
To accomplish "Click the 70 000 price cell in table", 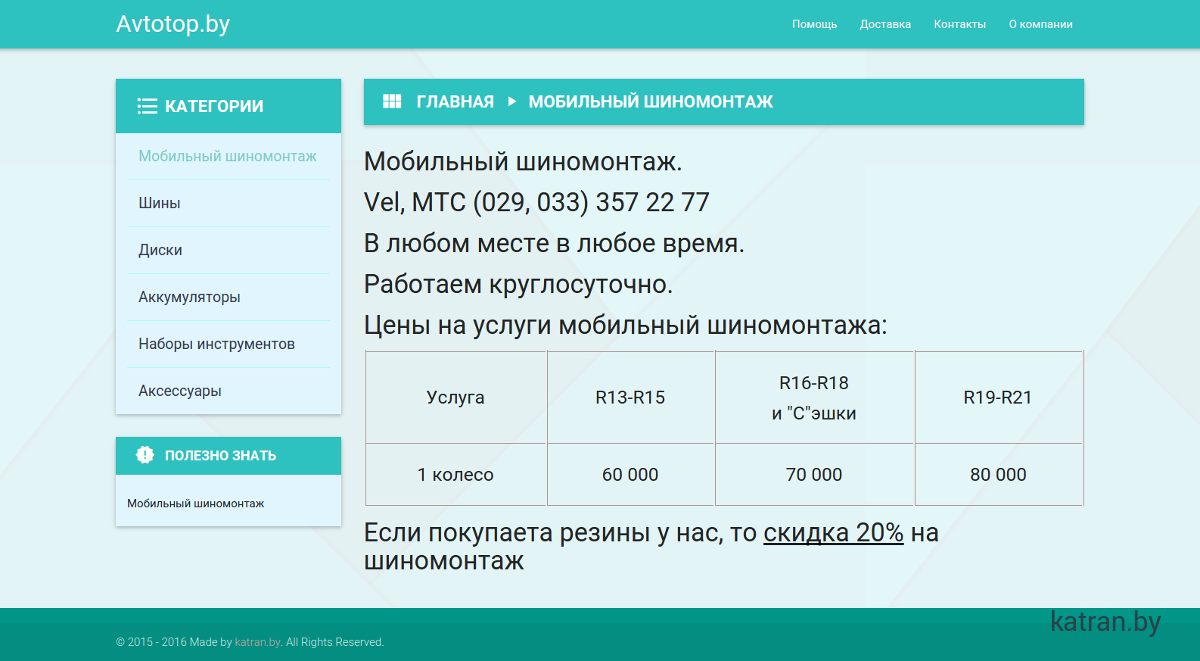I will pyautogui.click(x=814, y=475).
